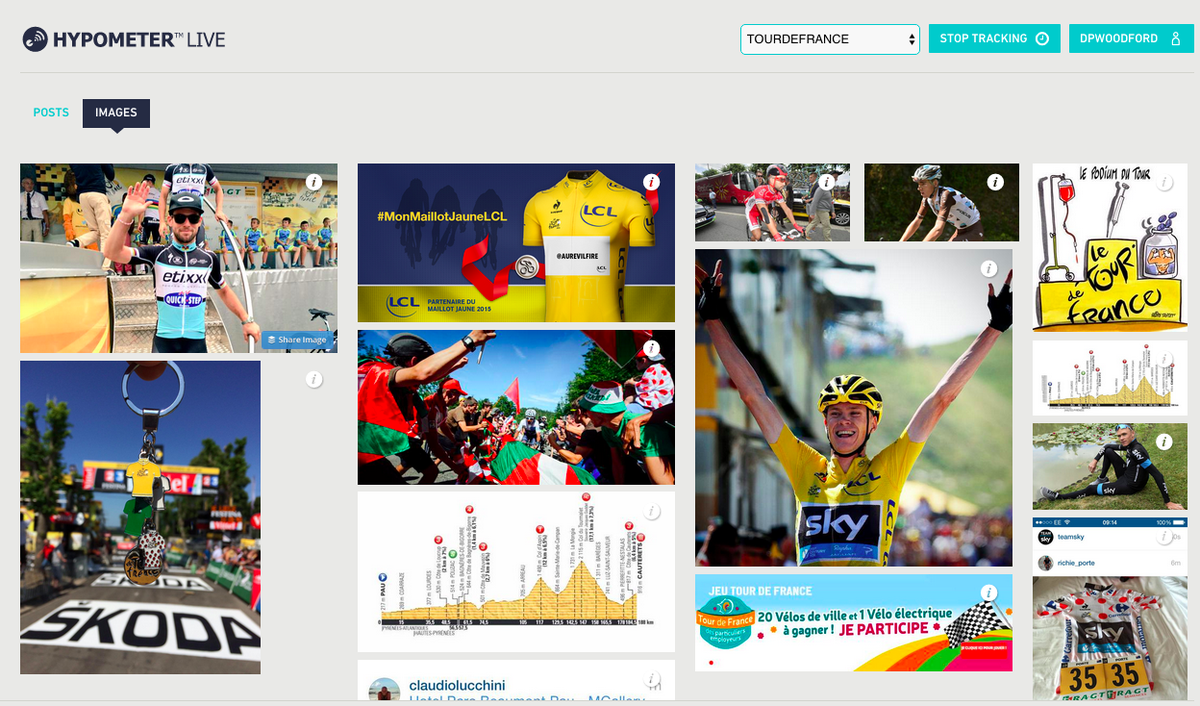Click the clock icon in Stop Tracking

(1042, 39)
